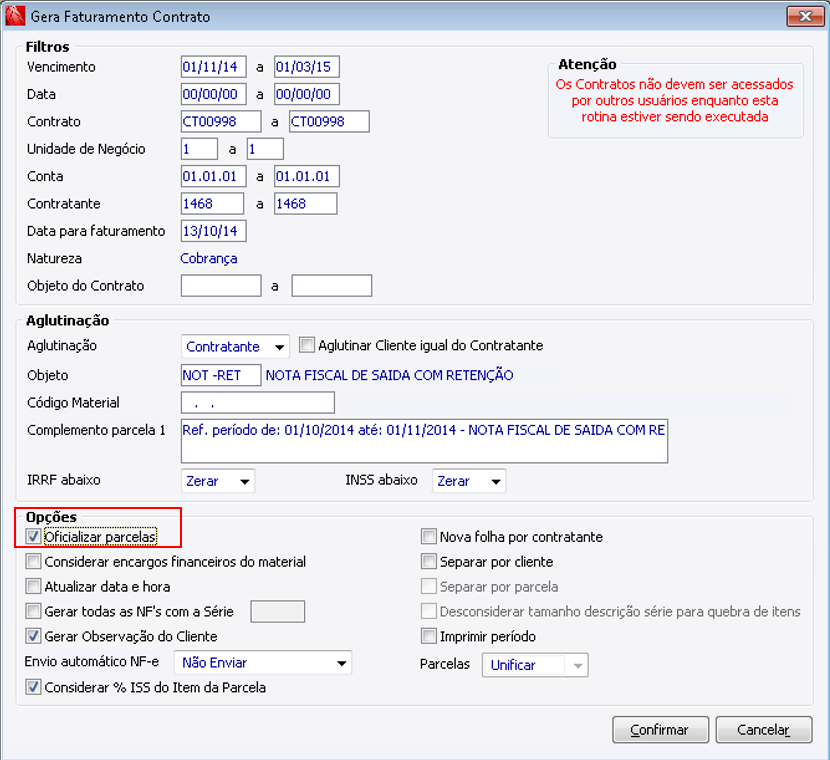830x760 pixels.
Task: Expand the IRRF abaixo dropdown
Action: click(218, 481)
